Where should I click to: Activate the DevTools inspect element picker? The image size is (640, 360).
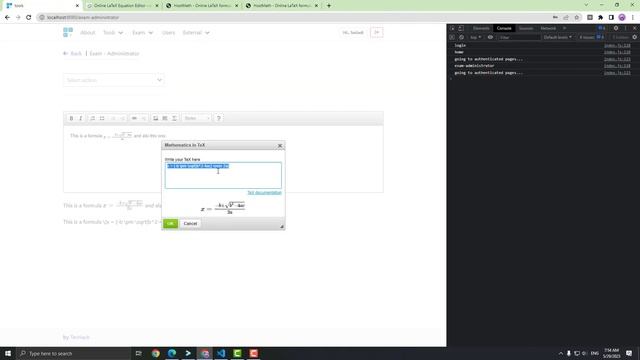coord(452,28)
